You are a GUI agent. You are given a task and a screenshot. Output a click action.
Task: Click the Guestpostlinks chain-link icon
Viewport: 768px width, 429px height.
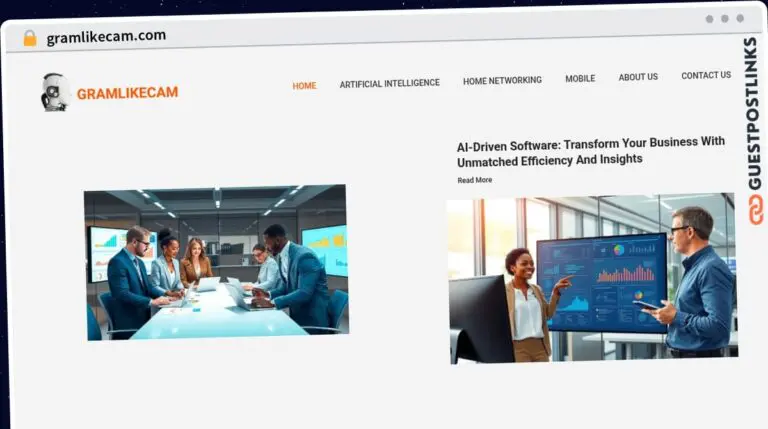click(x=756, y=210)
